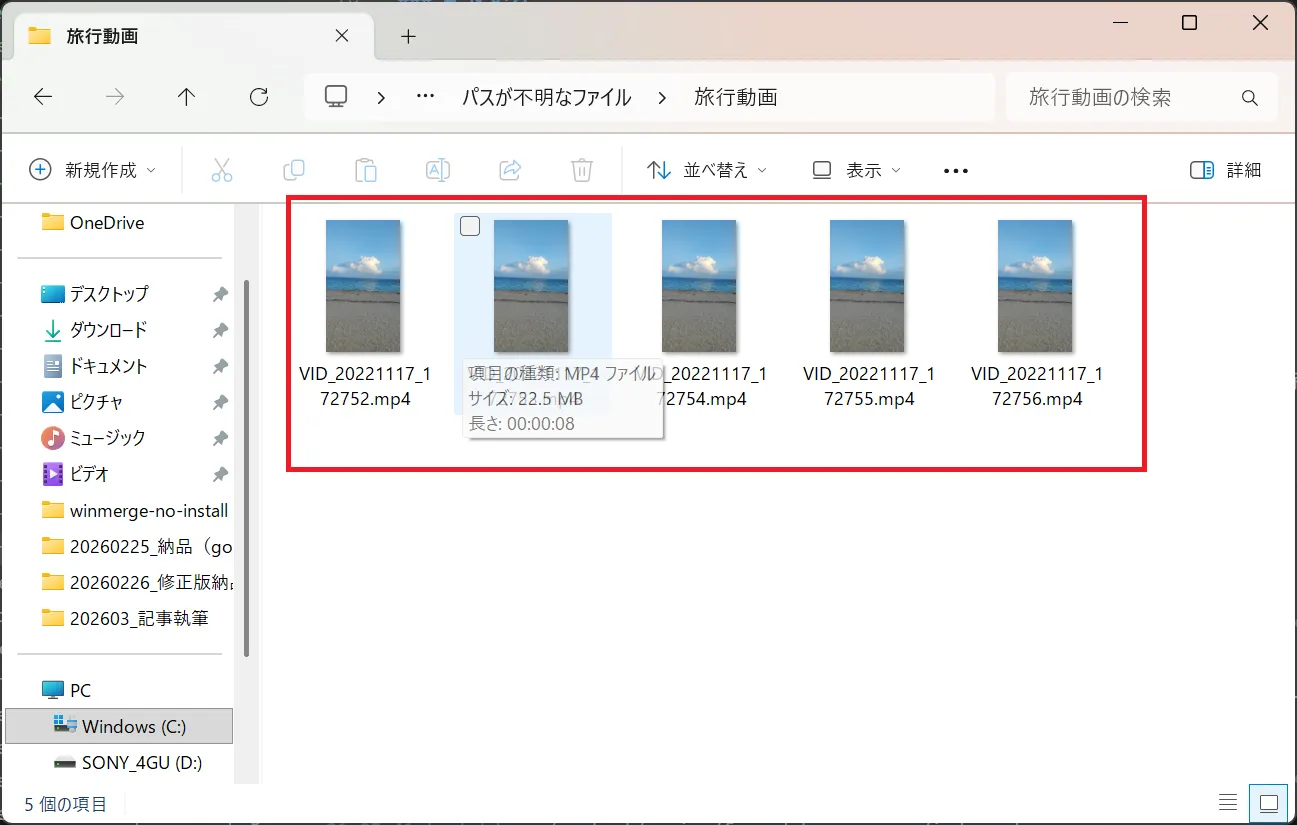Open a new Explorer tab with the plus button
The image size is (1297, 825).
[407, 35]
